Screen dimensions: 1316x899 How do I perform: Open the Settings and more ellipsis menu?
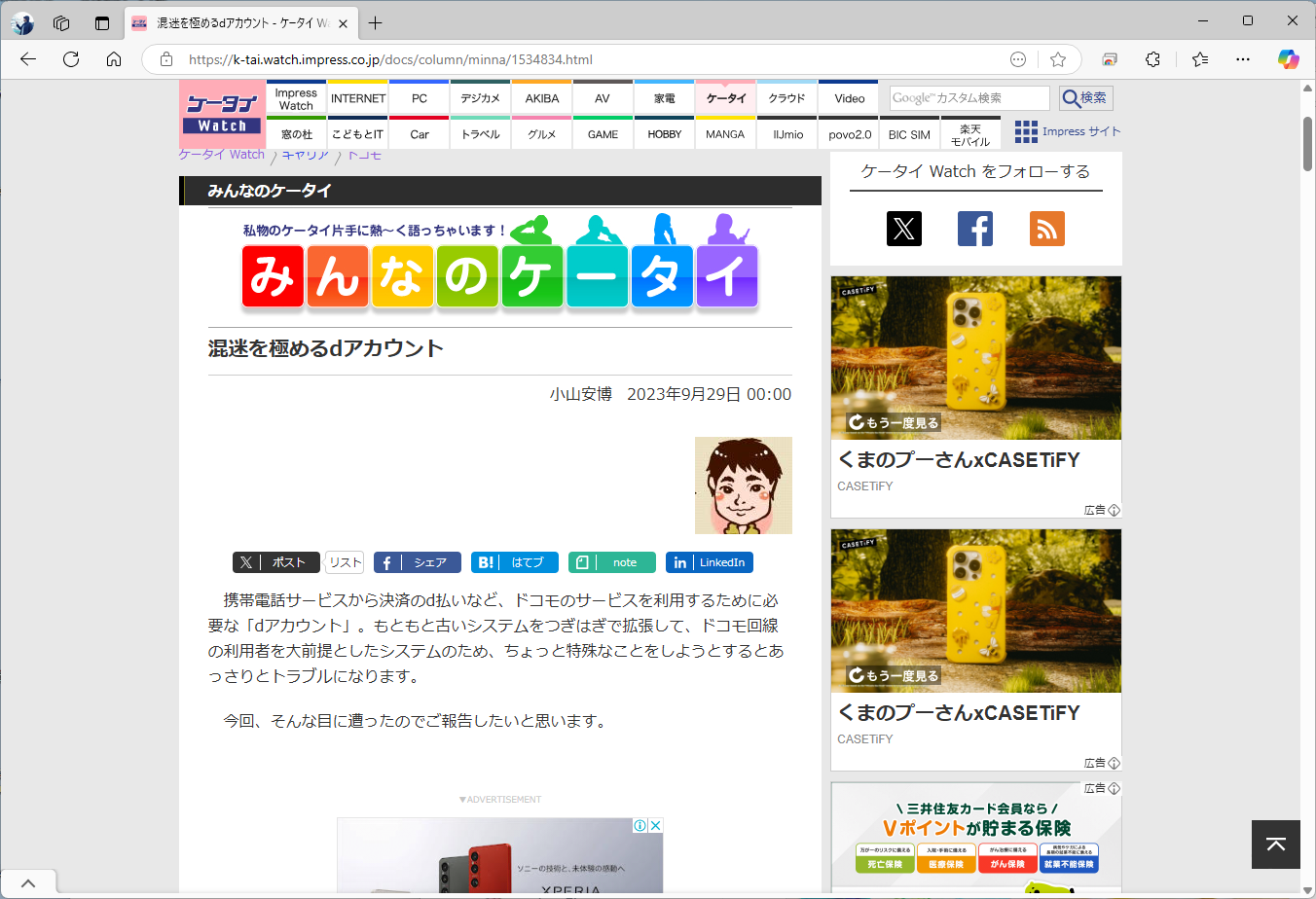pos(1243,59)
